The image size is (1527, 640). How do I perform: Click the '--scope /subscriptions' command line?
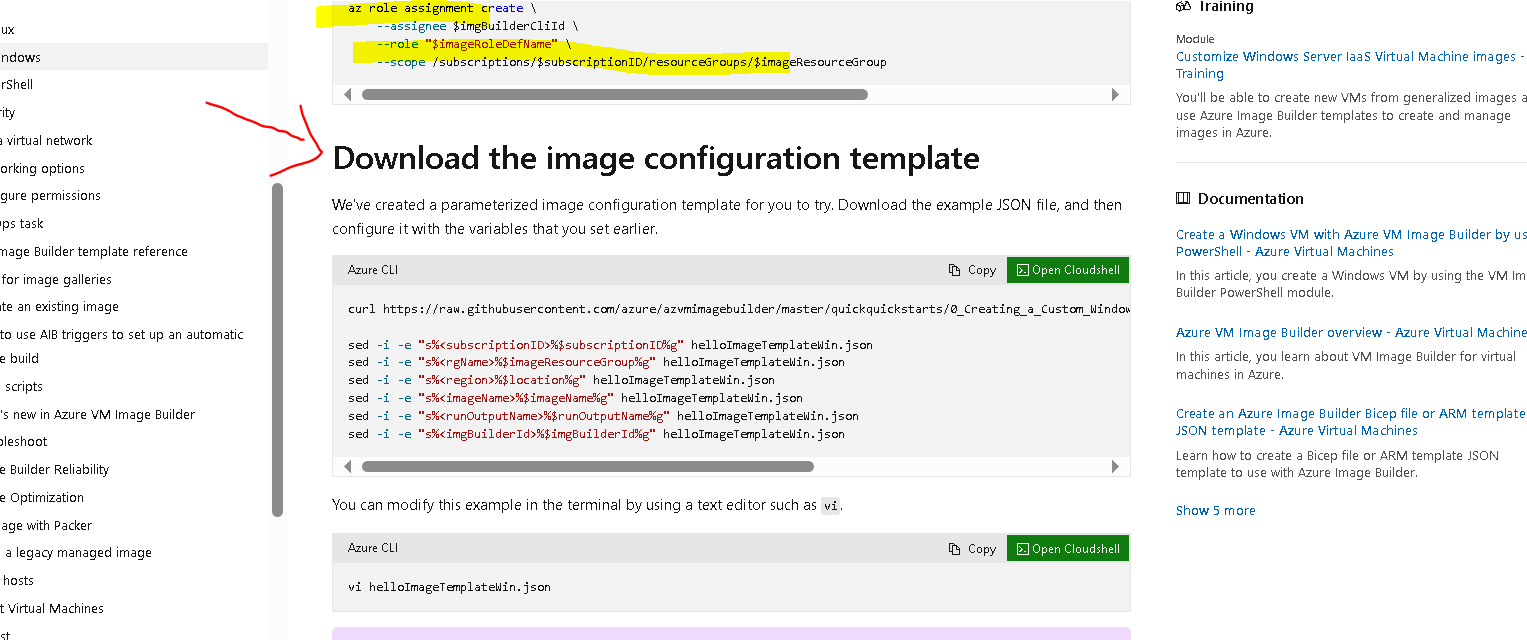click(631, 62)
